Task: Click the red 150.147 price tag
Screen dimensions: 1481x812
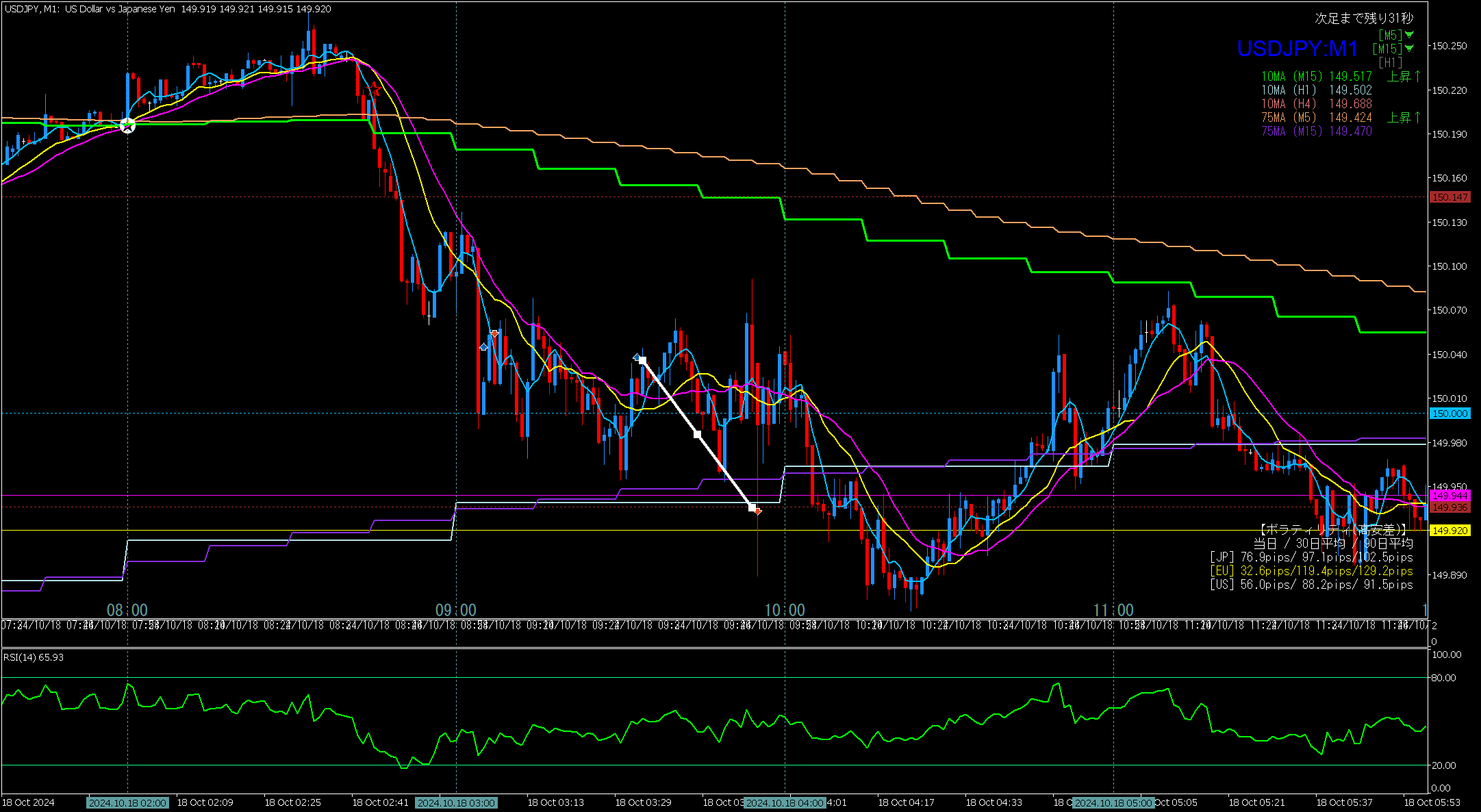Action: click(x=1450, y=197)
